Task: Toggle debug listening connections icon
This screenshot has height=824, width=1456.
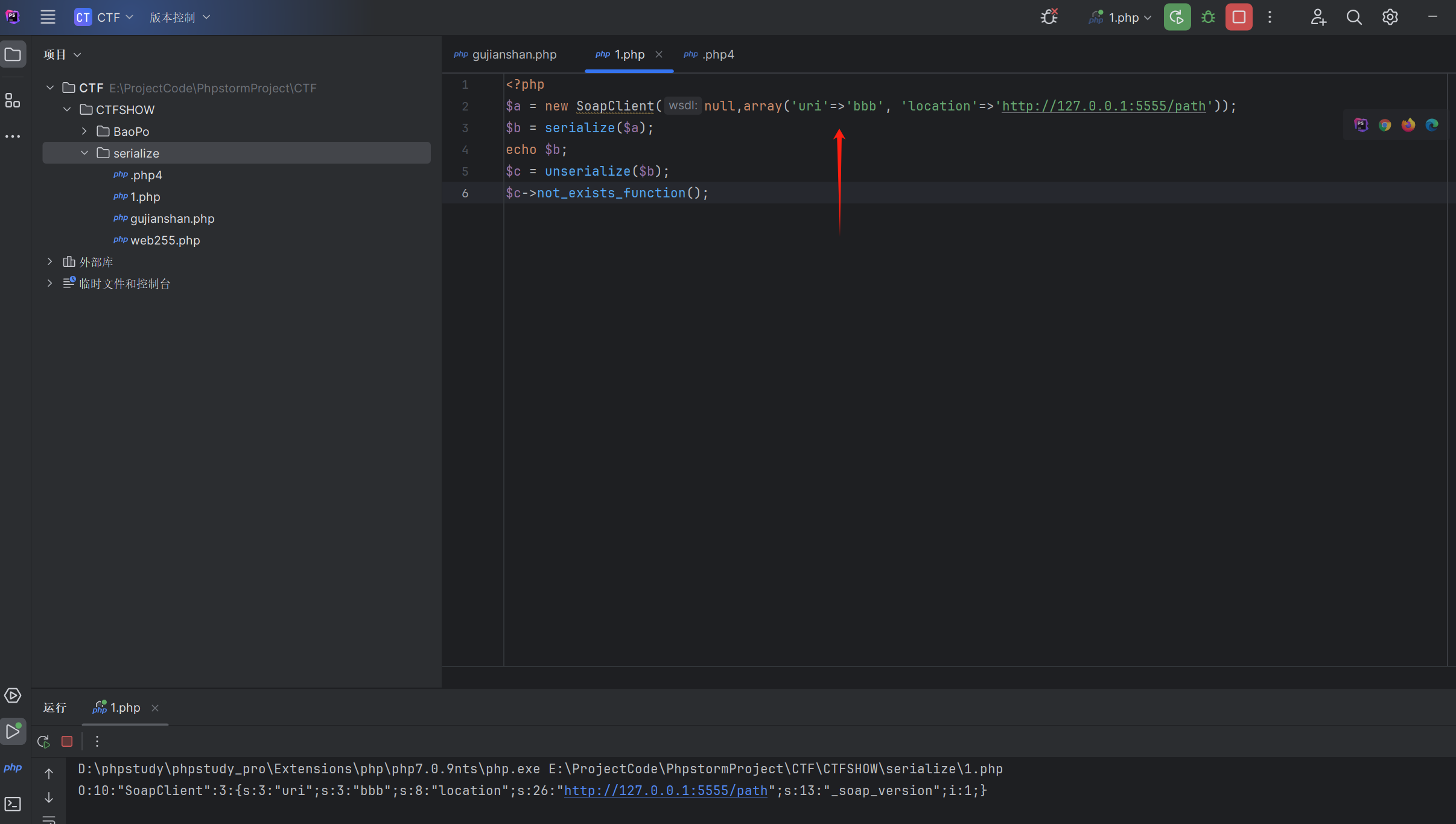Action: tap(1049, 18)
